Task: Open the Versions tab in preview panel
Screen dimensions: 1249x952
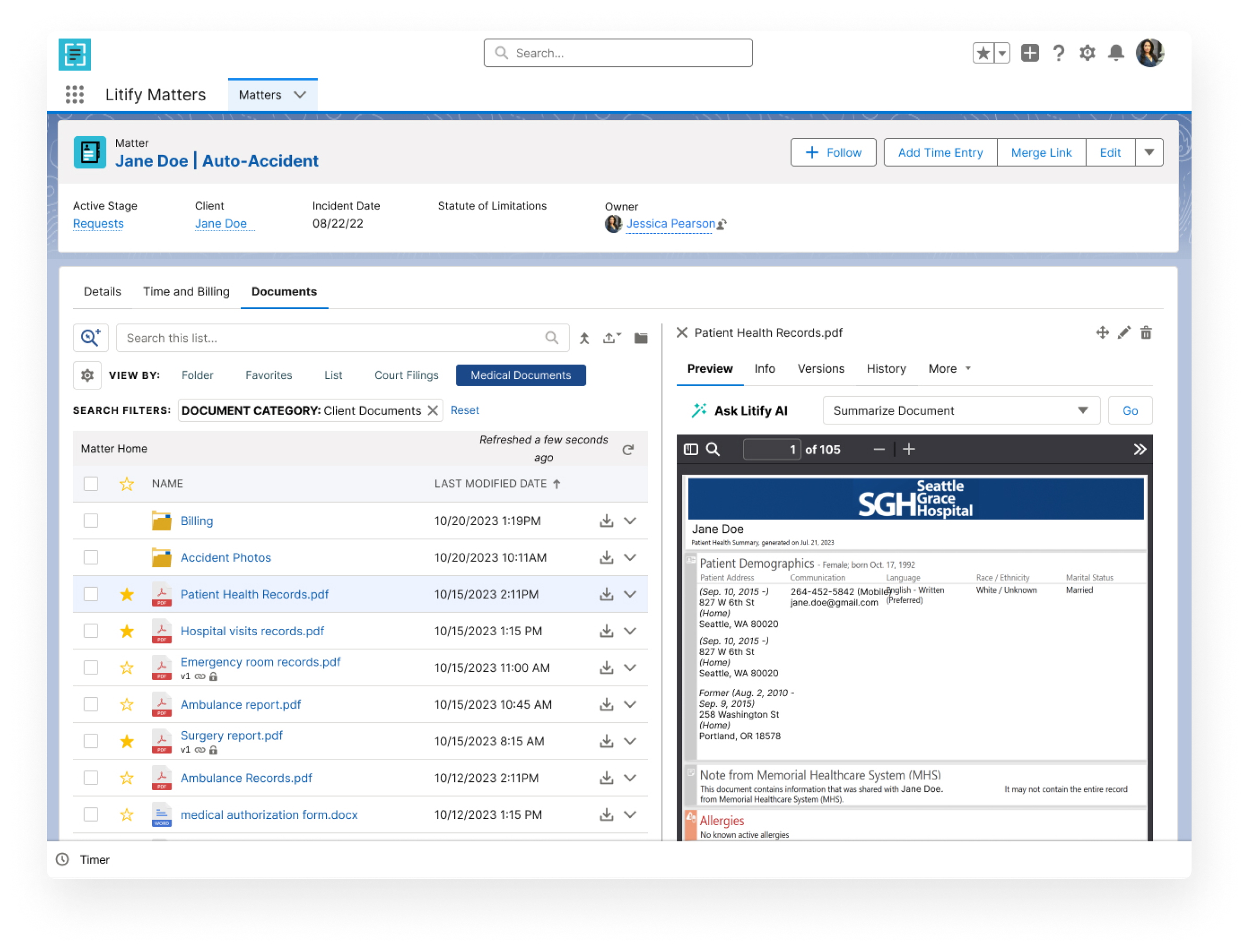Action: click(821, 368)
